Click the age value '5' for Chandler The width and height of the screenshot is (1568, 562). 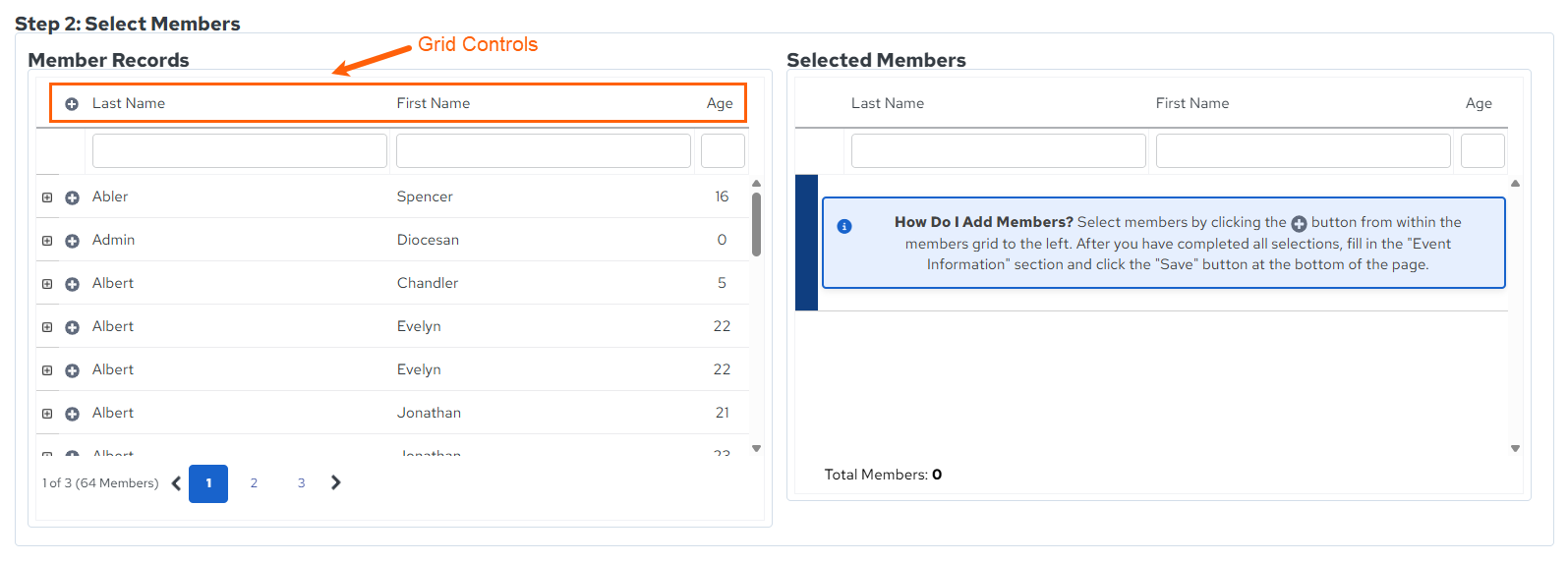click(x=722, y=283)
